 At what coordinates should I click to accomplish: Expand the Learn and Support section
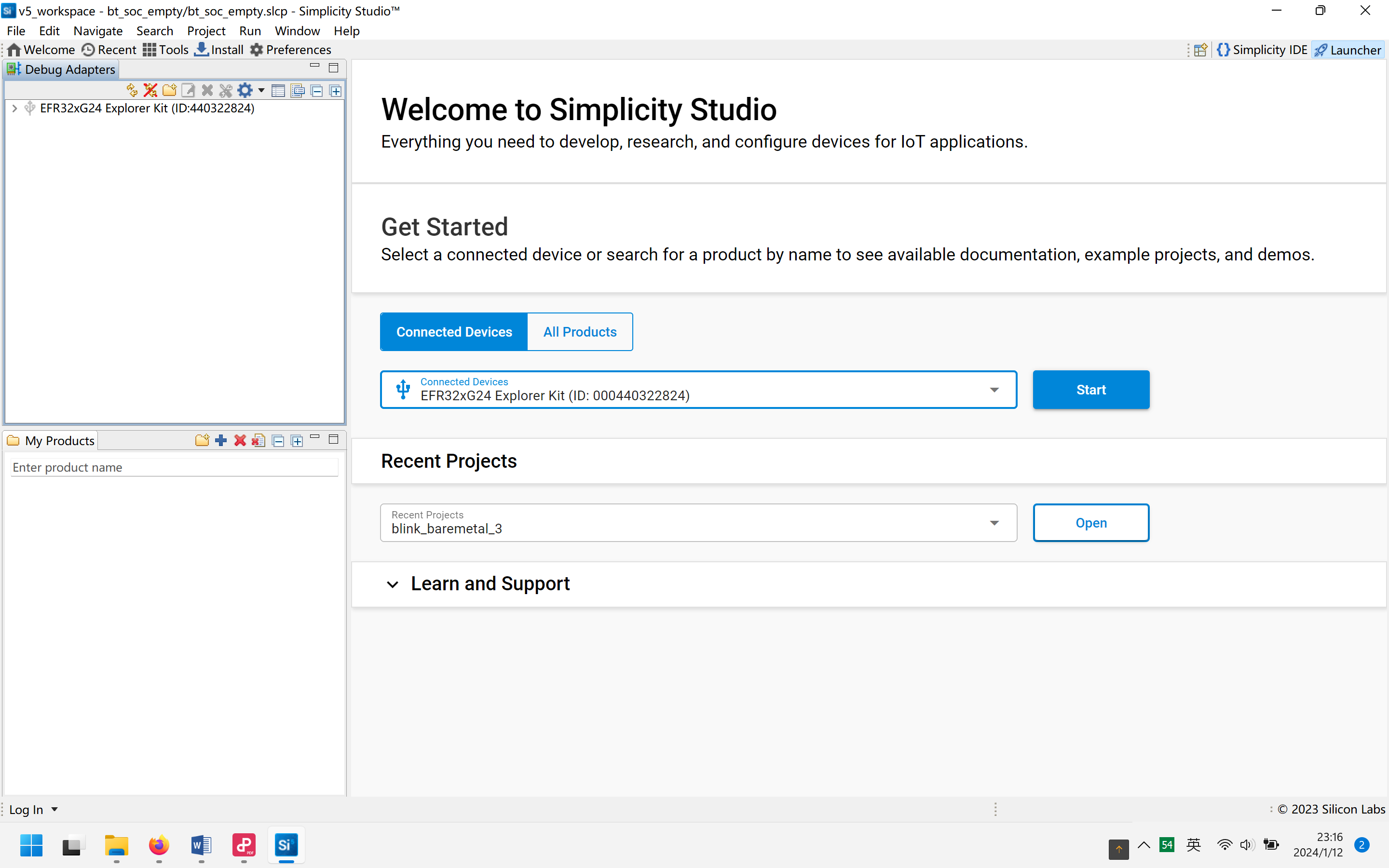click(392, 584)
